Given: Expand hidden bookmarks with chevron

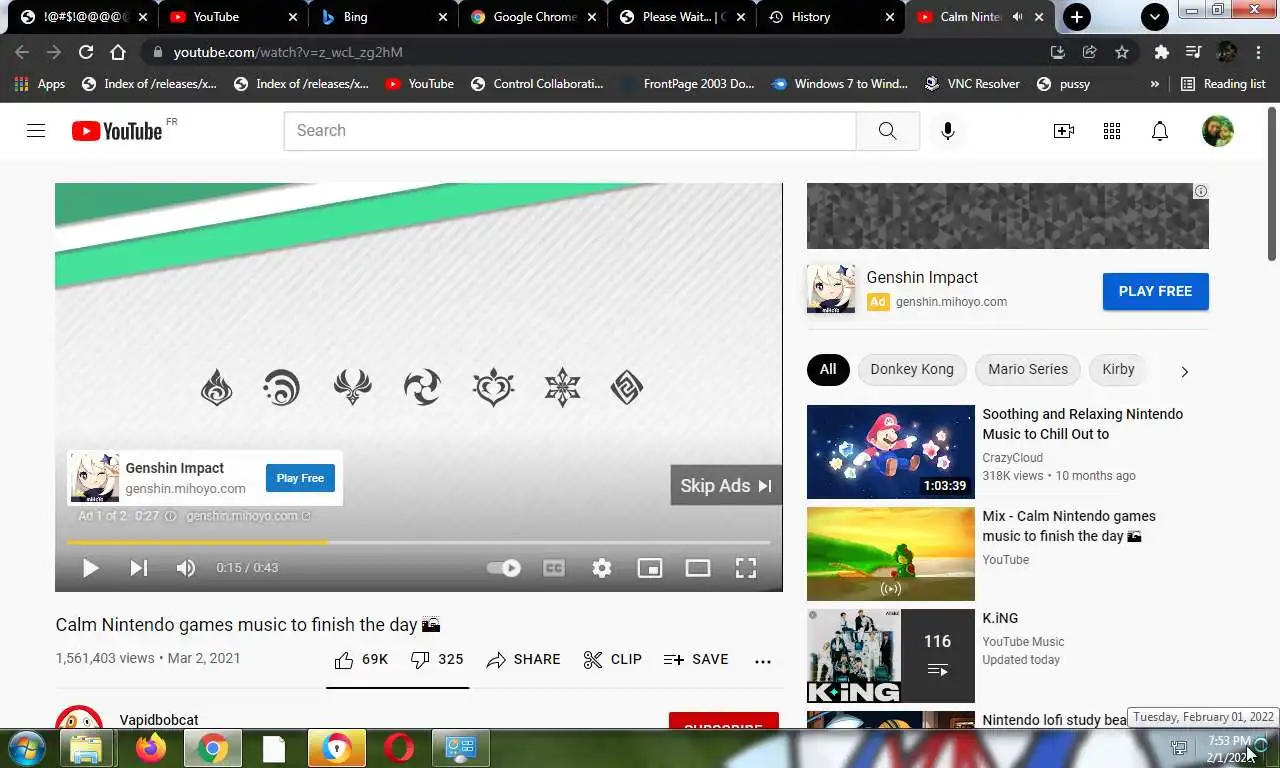Looking at the screenshot, I should (x=1155, y=84).
